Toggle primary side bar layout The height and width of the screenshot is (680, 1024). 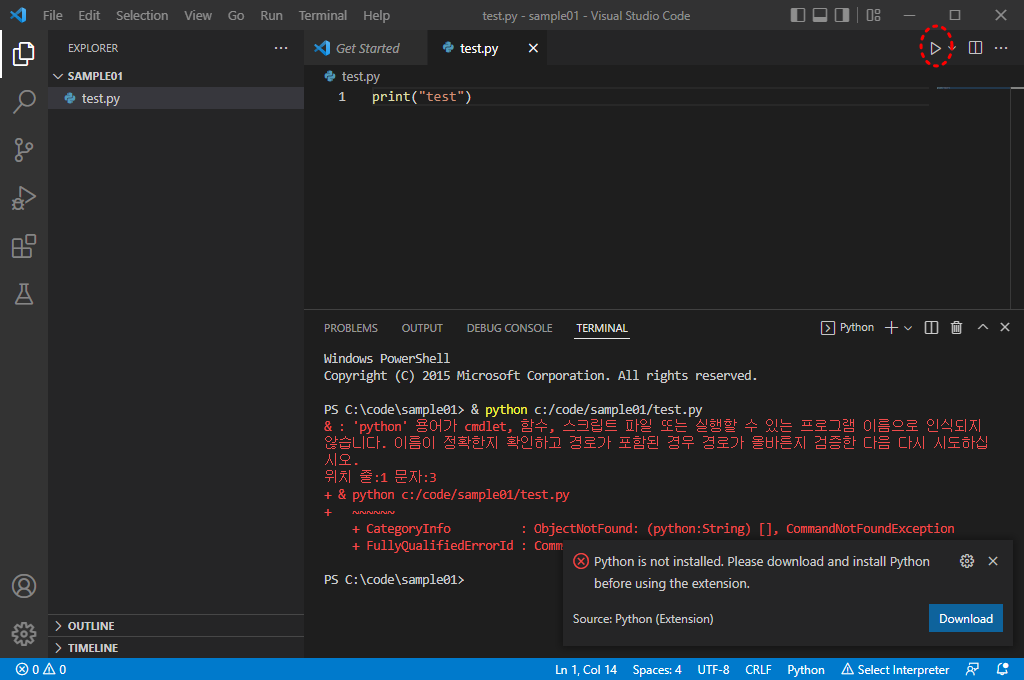click(x=797, y=15)
